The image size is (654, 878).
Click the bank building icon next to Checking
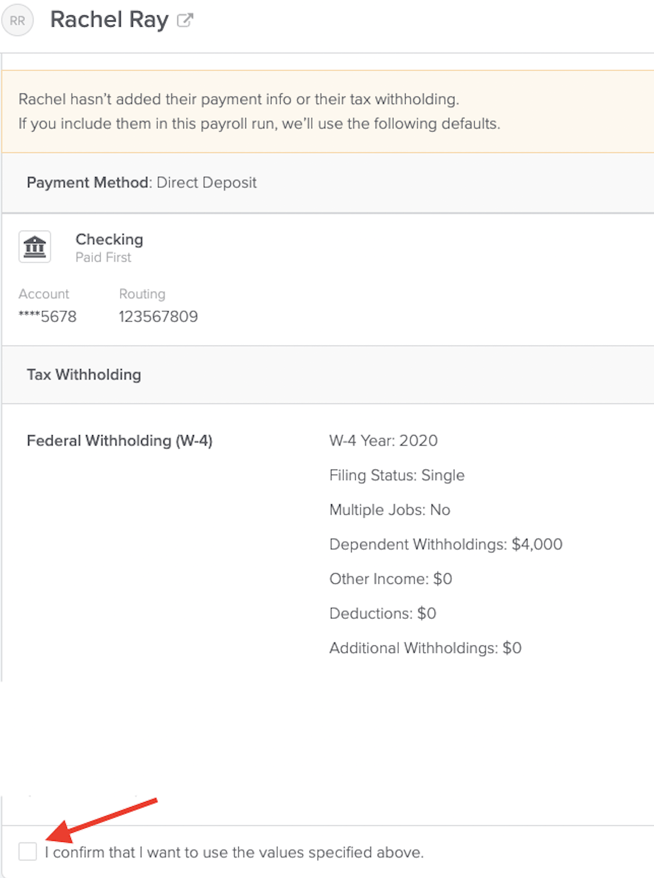point(35,246)
